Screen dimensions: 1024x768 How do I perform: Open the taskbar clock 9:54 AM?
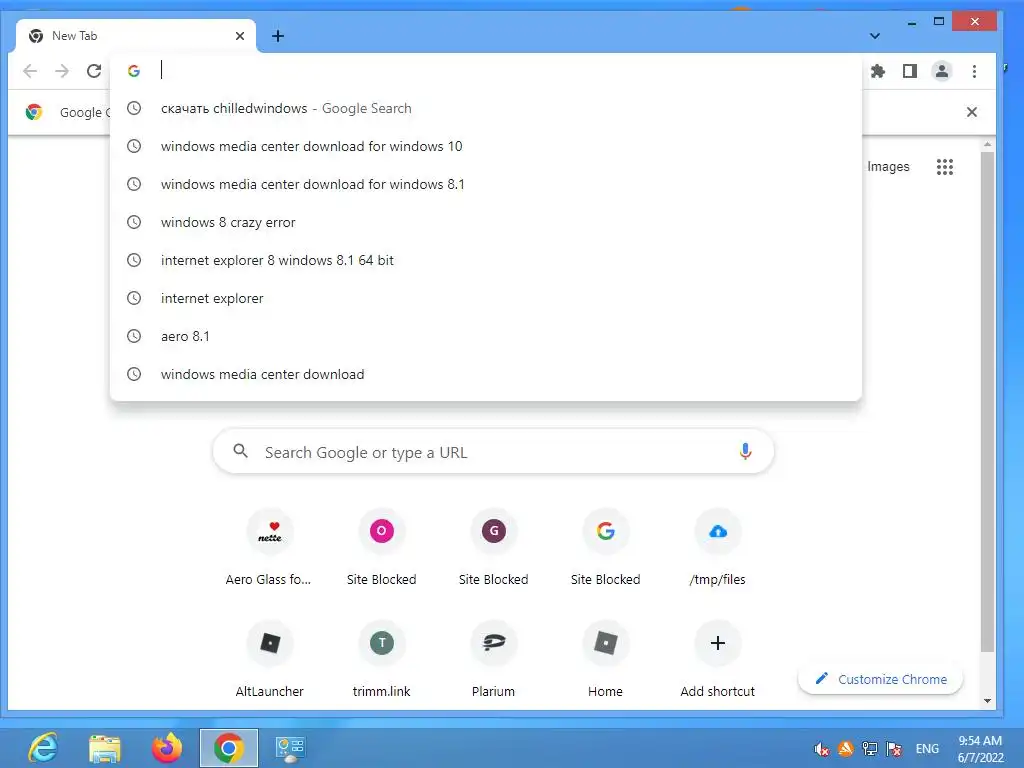pyautogui.click(x=980, y=749)
